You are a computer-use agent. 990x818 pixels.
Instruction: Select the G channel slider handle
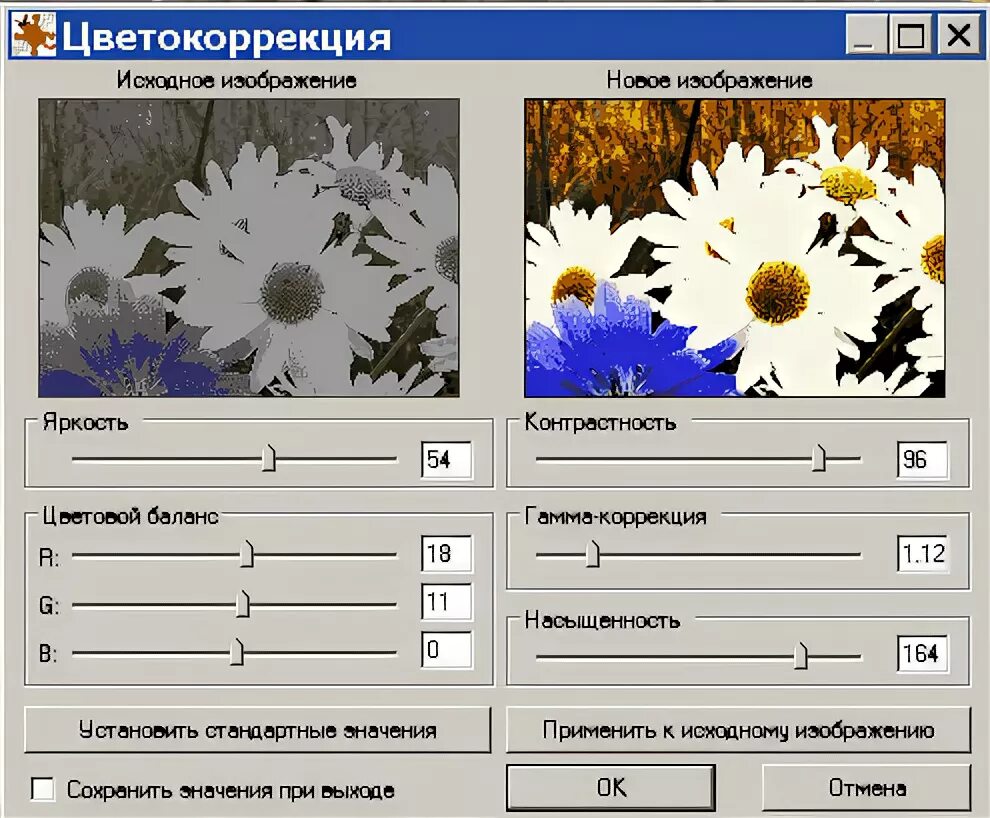(x=245, y=602)
